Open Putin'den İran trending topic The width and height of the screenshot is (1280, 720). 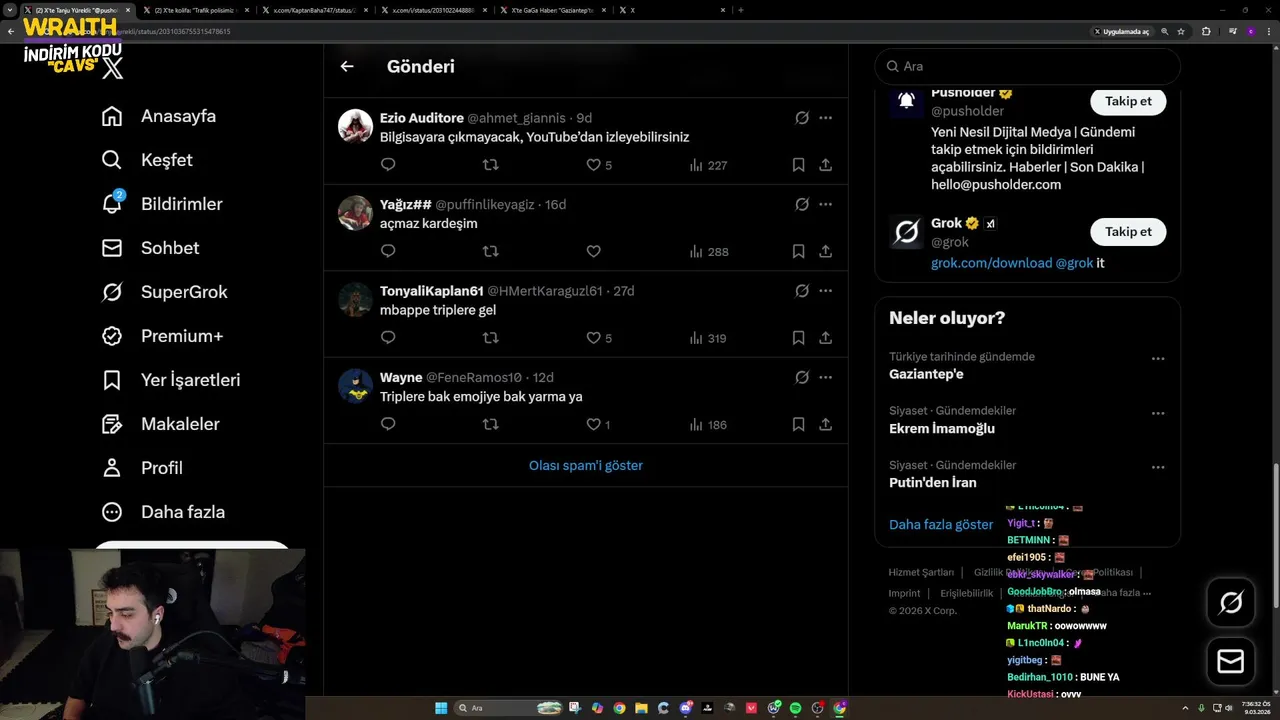click(x=933, y=483)
